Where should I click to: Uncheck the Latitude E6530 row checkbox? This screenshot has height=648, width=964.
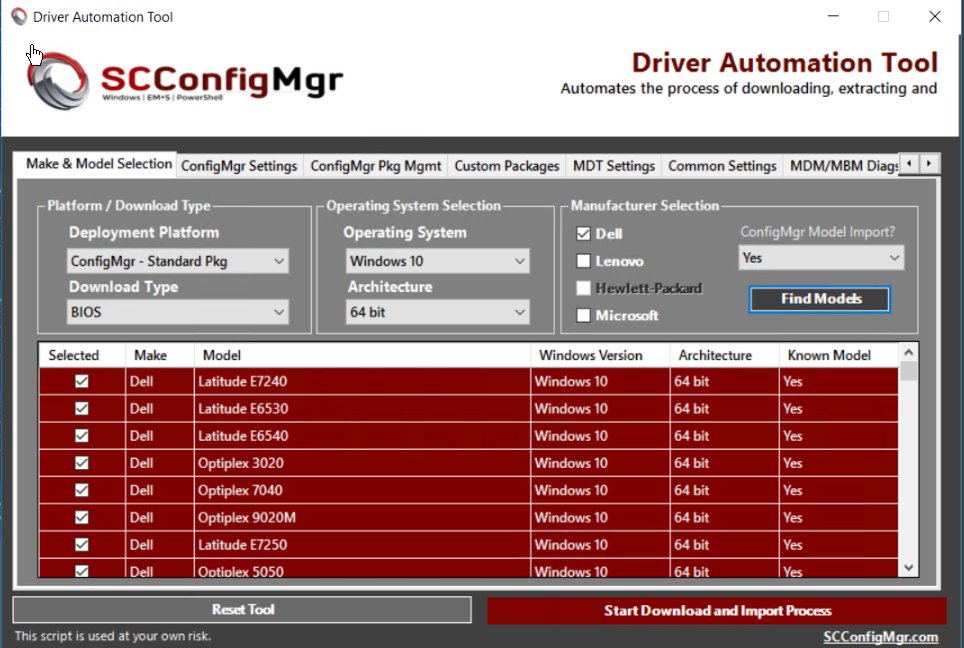(82, 408)
